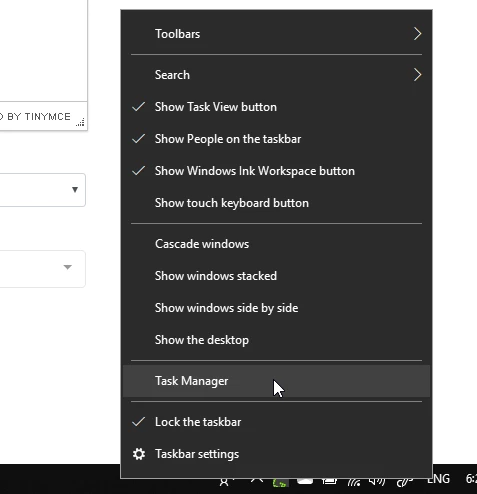The image size is (477, 494).
Task: Open the Wi-Fi network tray icon
Action: click(354, 482)
